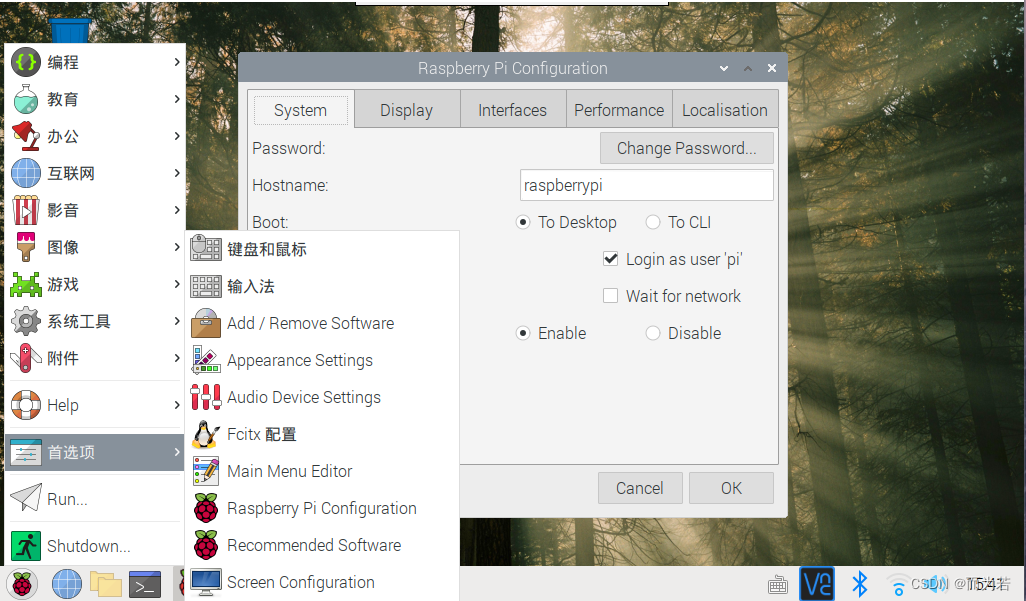Image resolution: width=1026 pixels, height=601 pixels.
Task: Click the Help lifebuoy icon
Action: coord(26,405)
